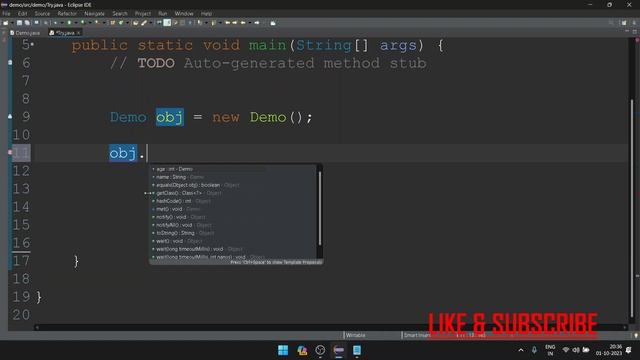This screenshot has width=640, height=360.
Task: Switch to the Demo.java editor tab
Action: [25, 33]
